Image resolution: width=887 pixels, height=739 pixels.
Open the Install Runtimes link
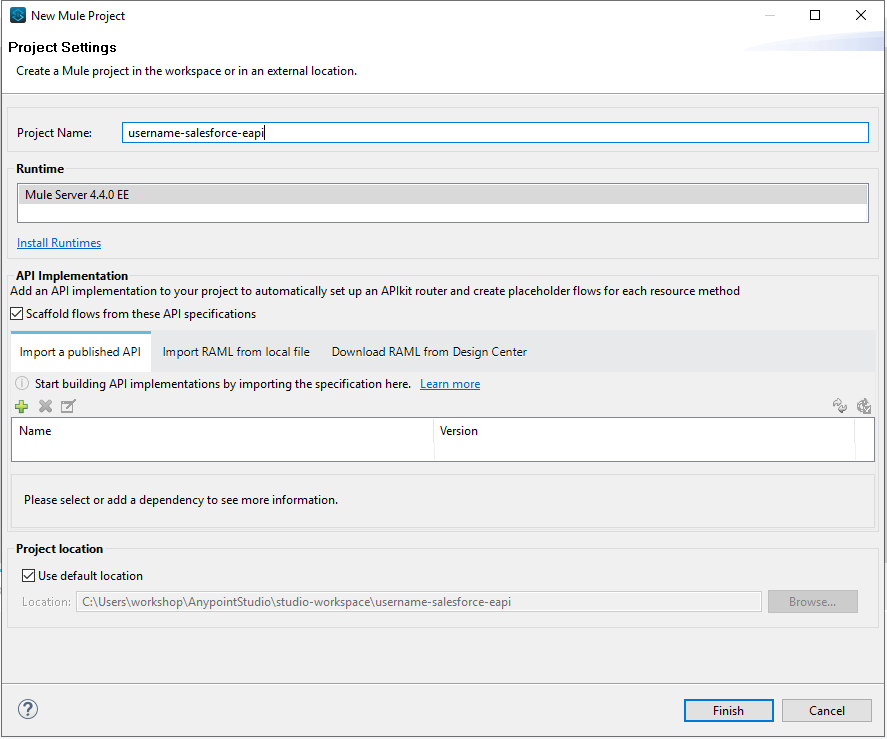(x=59, y=243)
